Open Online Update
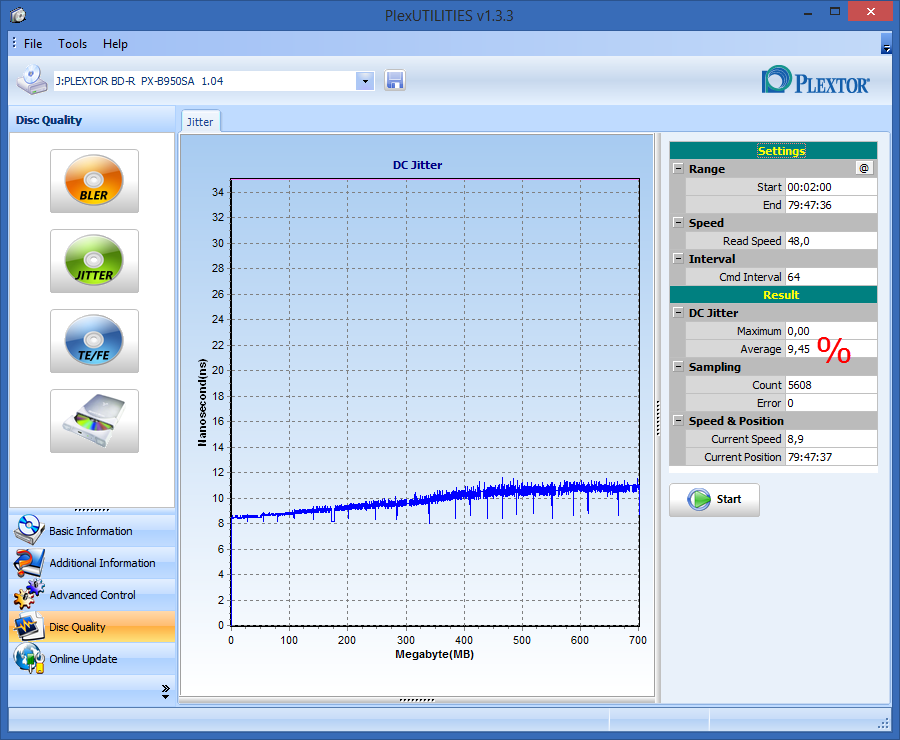900x740 pixels. 92,659
